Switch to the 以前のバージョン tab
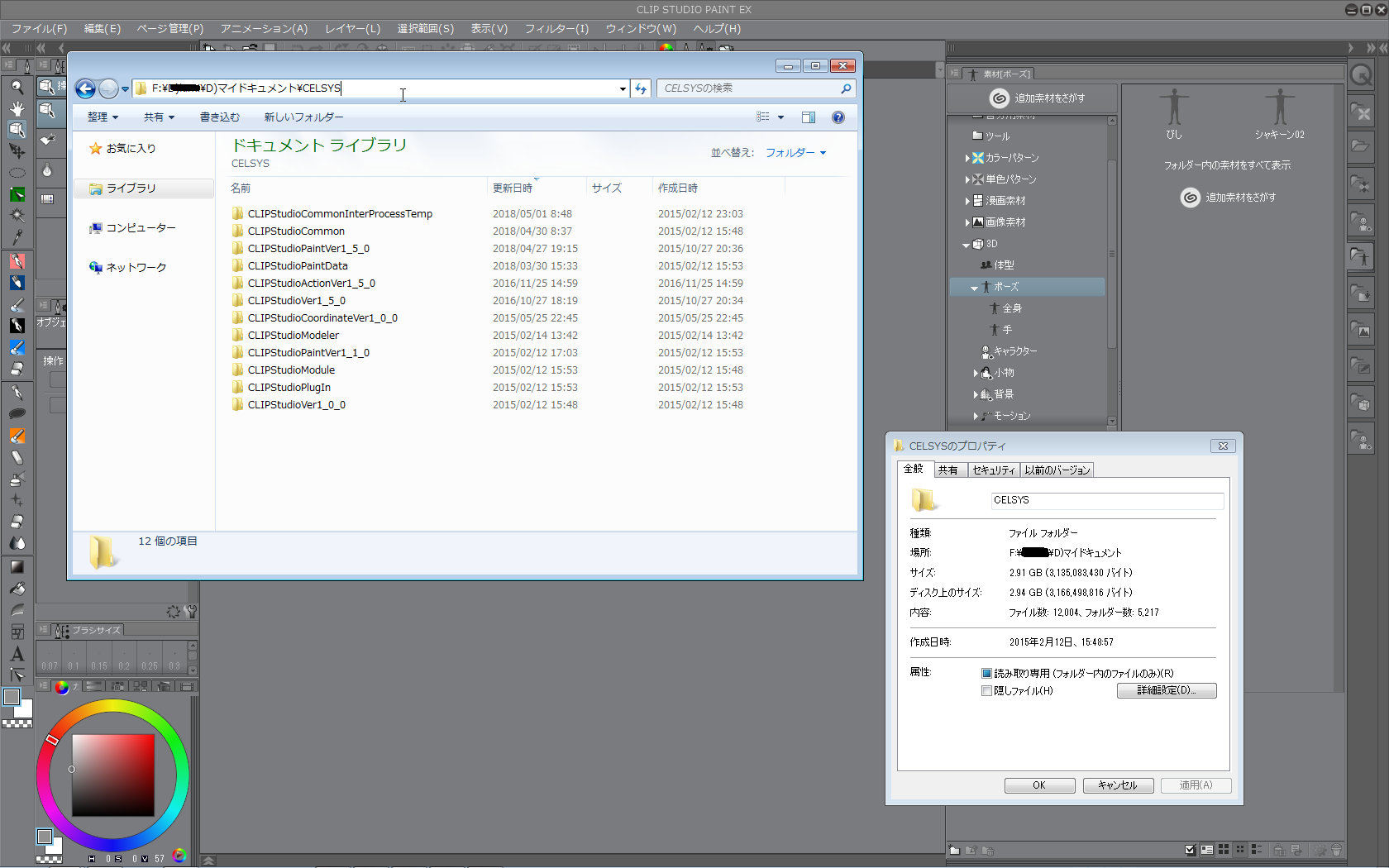Viewport: 1389px width, 868px height. pos(1057,470)
